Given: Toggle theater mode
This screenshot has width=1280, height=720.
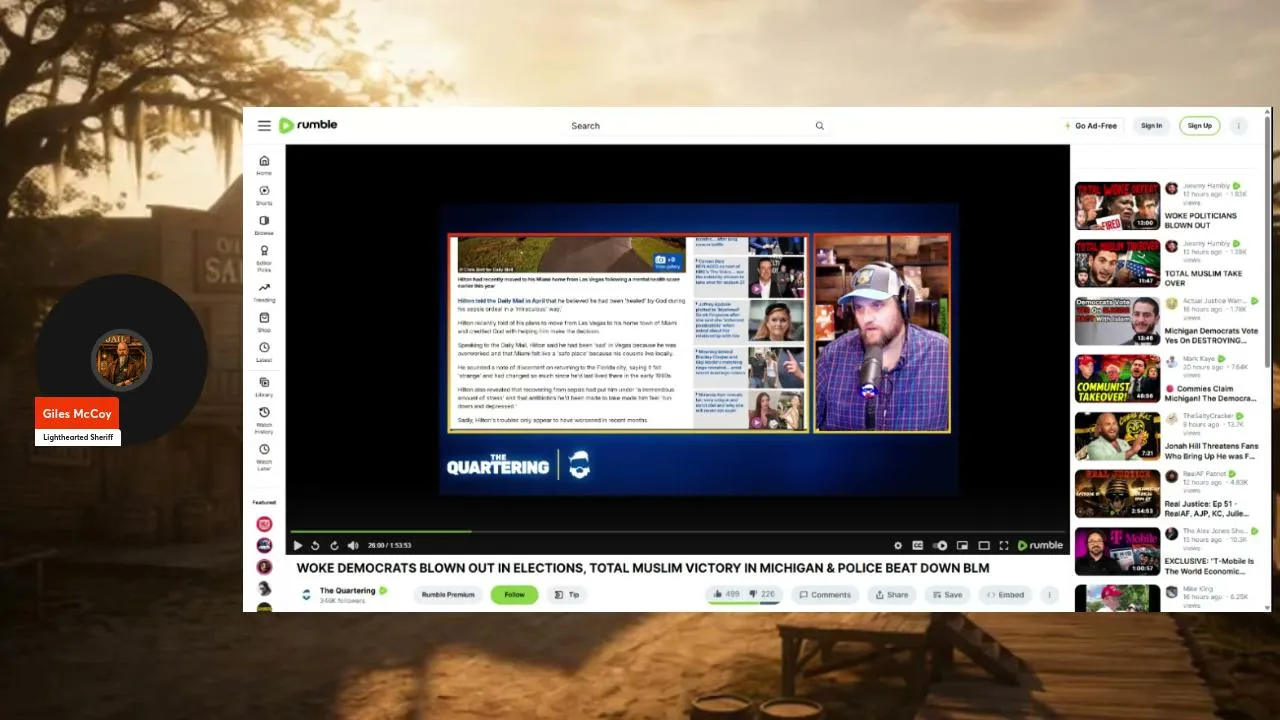Looking at the screenshot, I should coord(984,545).
